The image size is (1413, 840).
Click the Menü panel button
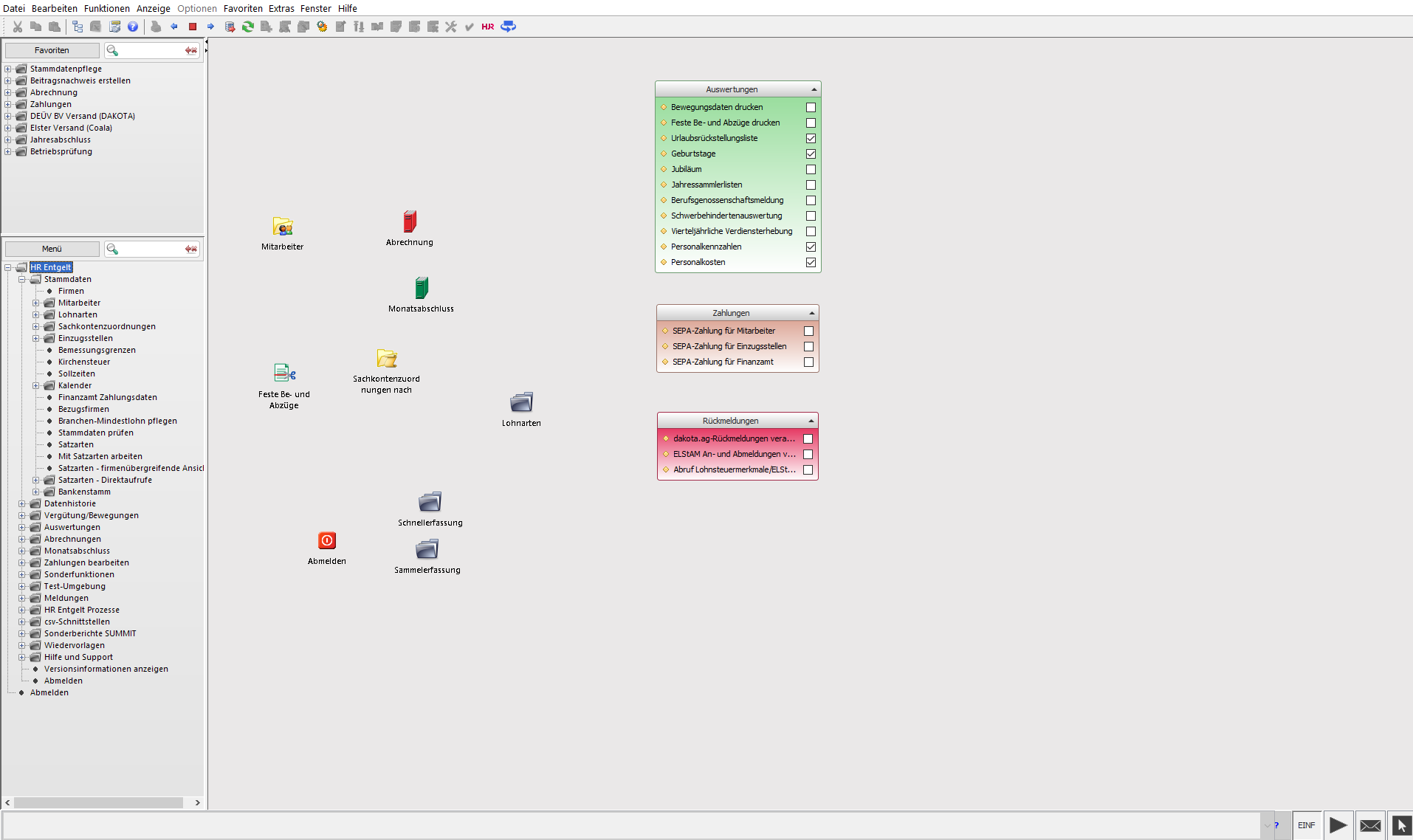(x=52, y=249)
